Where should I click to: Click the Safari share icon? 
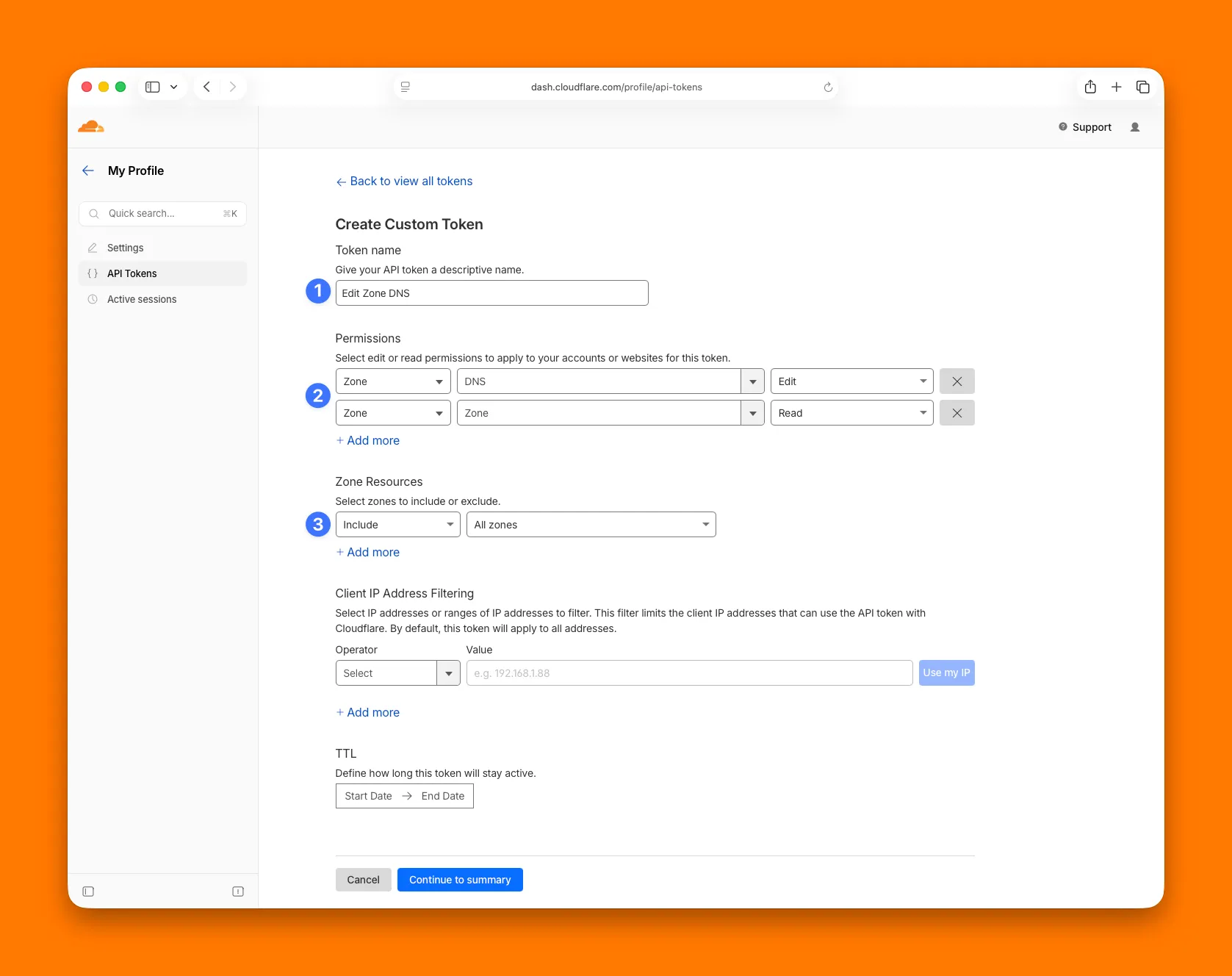click(1090, 86)
